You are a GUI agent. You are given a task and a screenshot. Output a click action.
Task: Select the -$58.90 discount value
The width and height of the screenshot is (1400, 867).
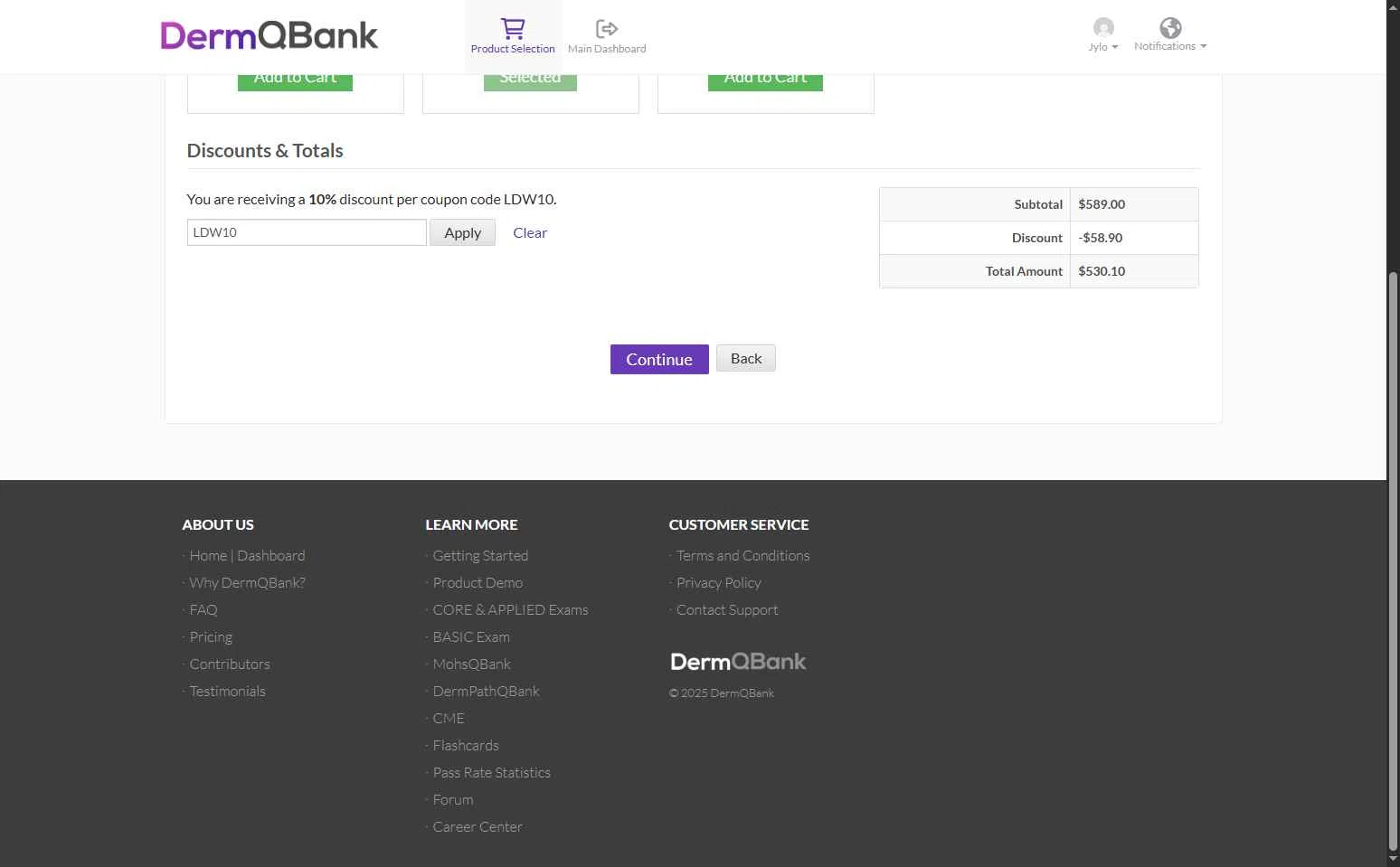tap(1100, 238)
